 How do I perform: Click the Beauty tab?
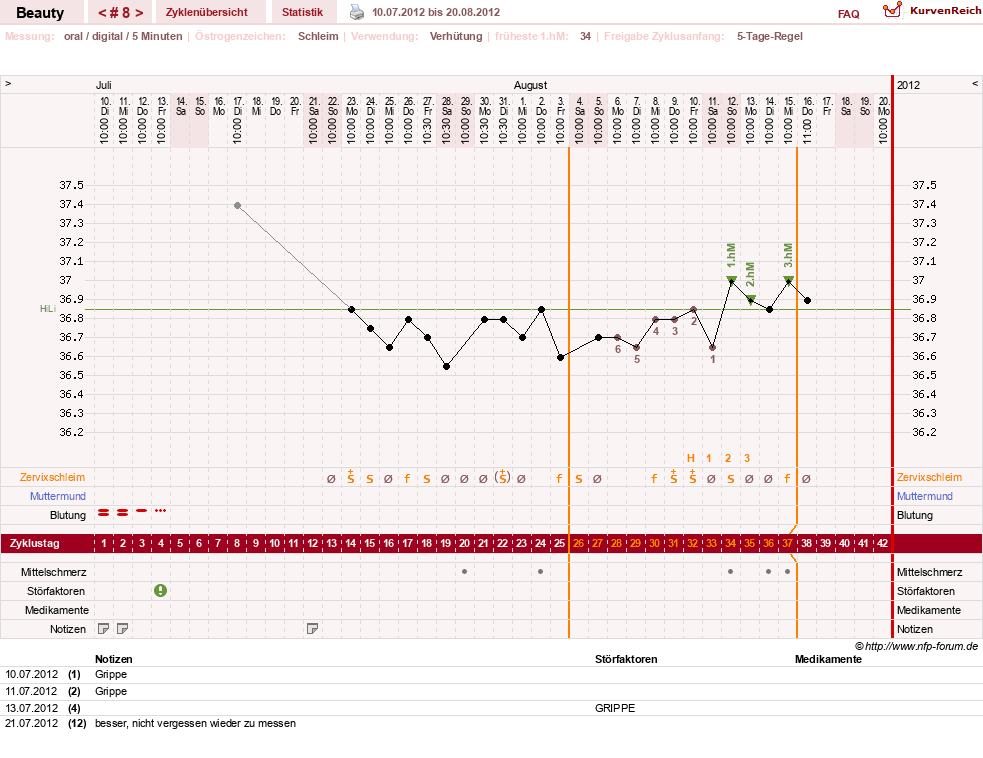[x=40, y=13]
